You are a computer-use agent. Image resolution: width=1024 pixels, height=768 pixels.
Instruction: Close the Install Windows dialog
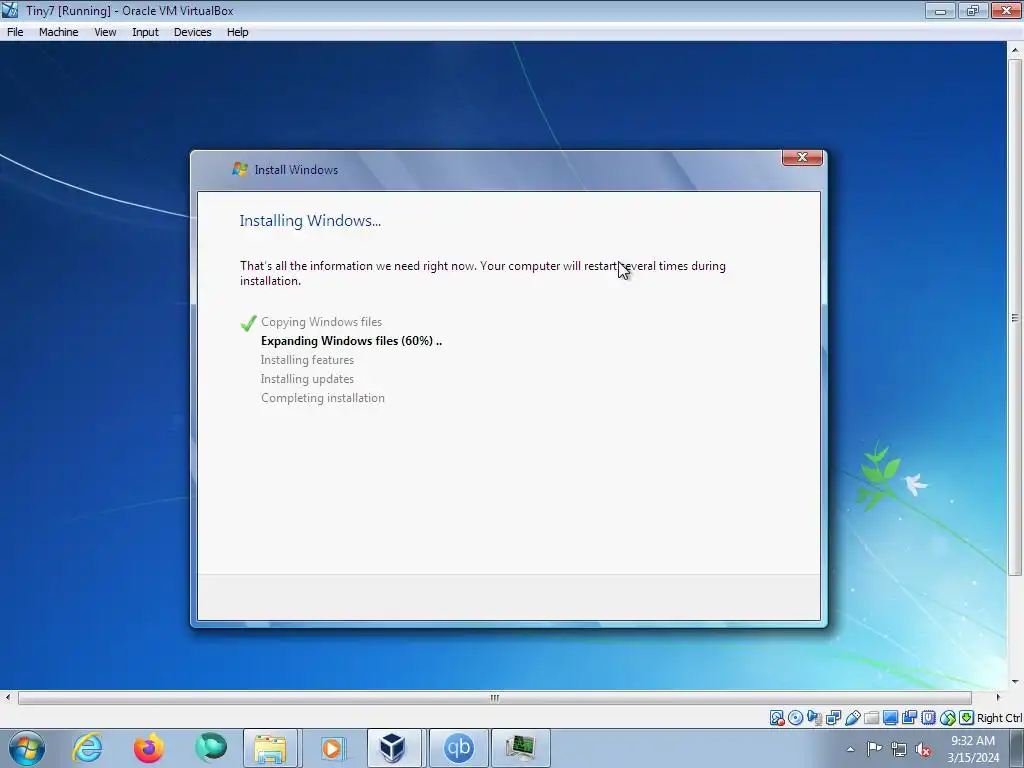(x=802, y=157)
